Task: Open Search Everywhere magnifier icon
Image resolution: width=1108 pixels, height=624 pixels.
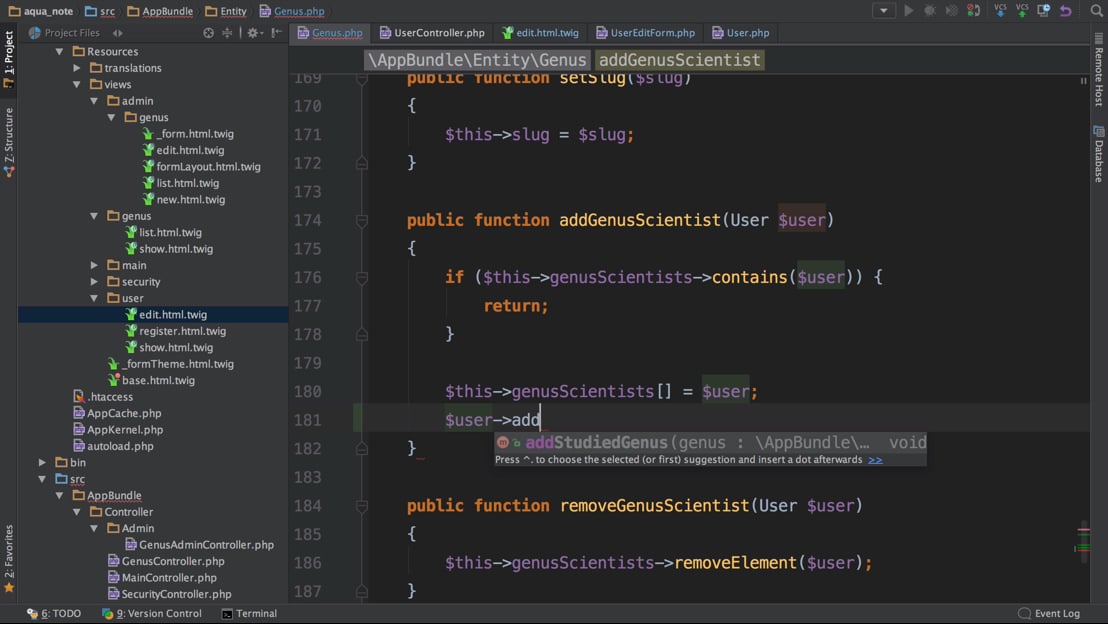Action: point(1096,11)
